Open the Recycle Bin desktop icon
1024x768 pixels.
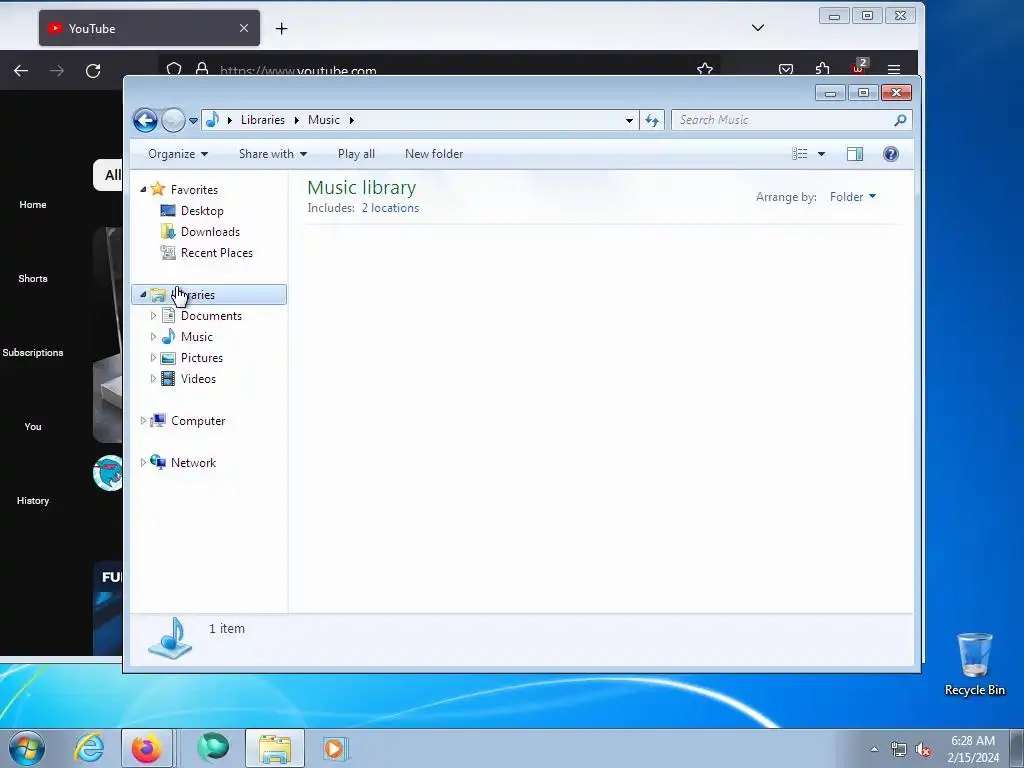tap(974, 664)
